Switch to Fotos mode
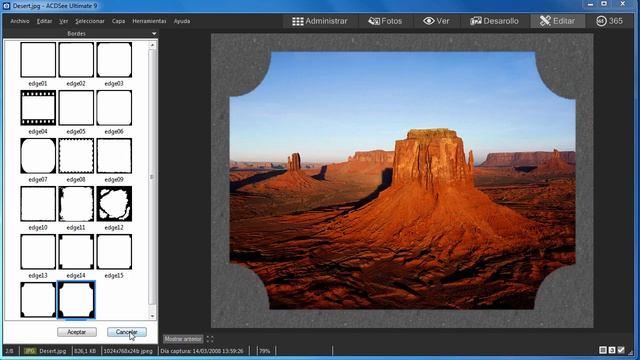 click(385, 21)
